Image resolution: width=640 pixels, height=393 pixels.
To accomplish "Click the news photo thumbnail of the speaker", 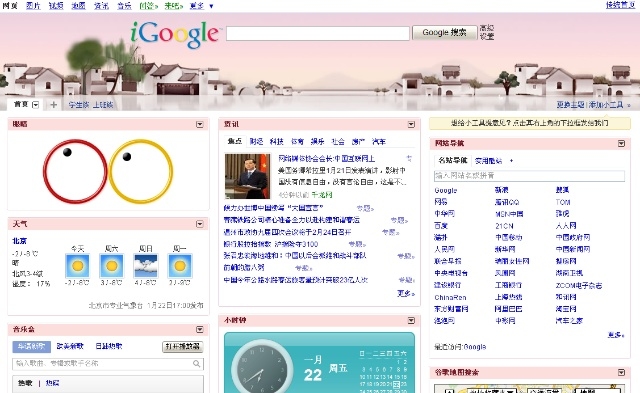I will (x=247, y=176).
